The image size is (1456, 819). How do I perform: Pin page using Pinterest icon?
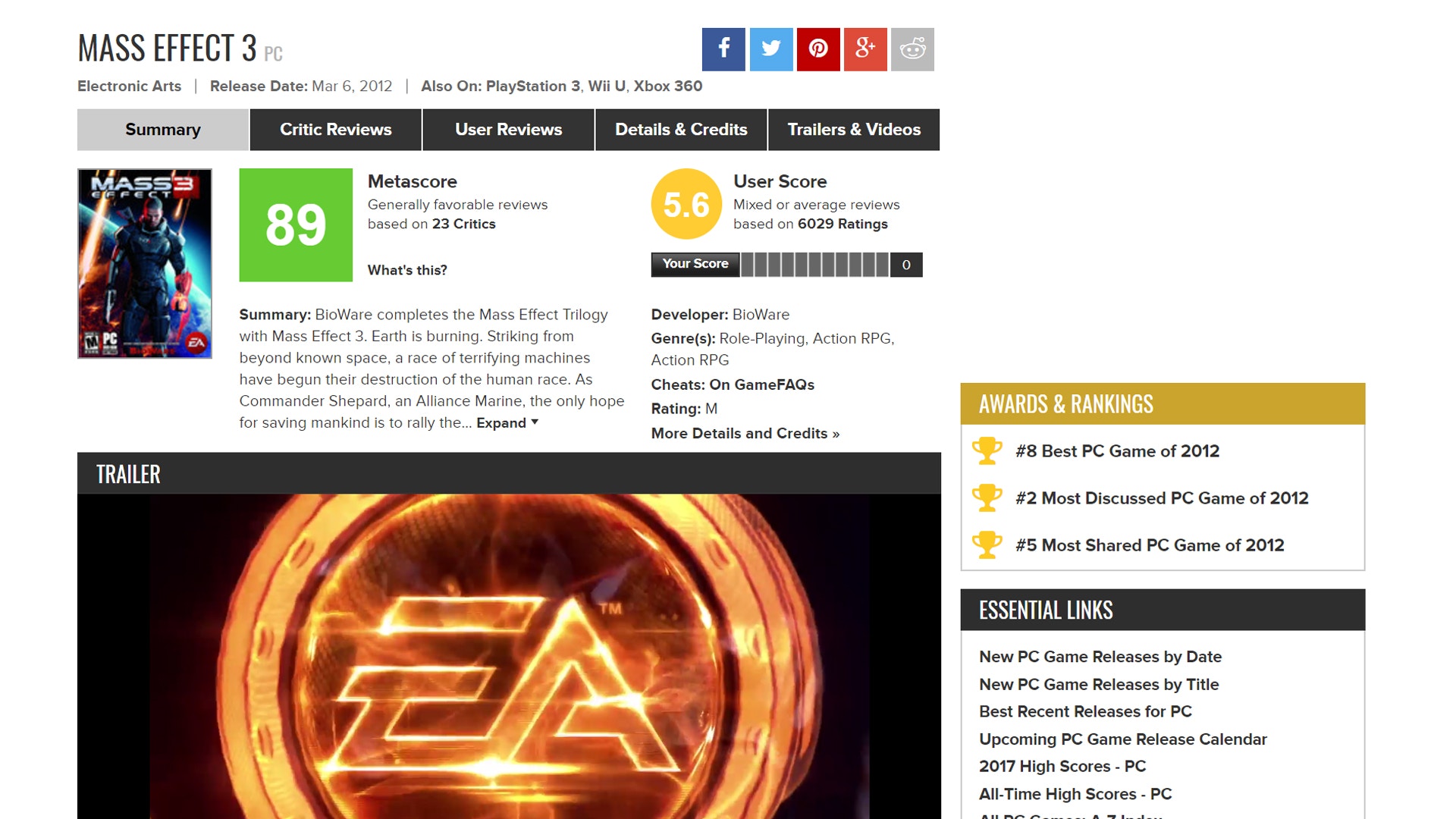coord(818,49)
